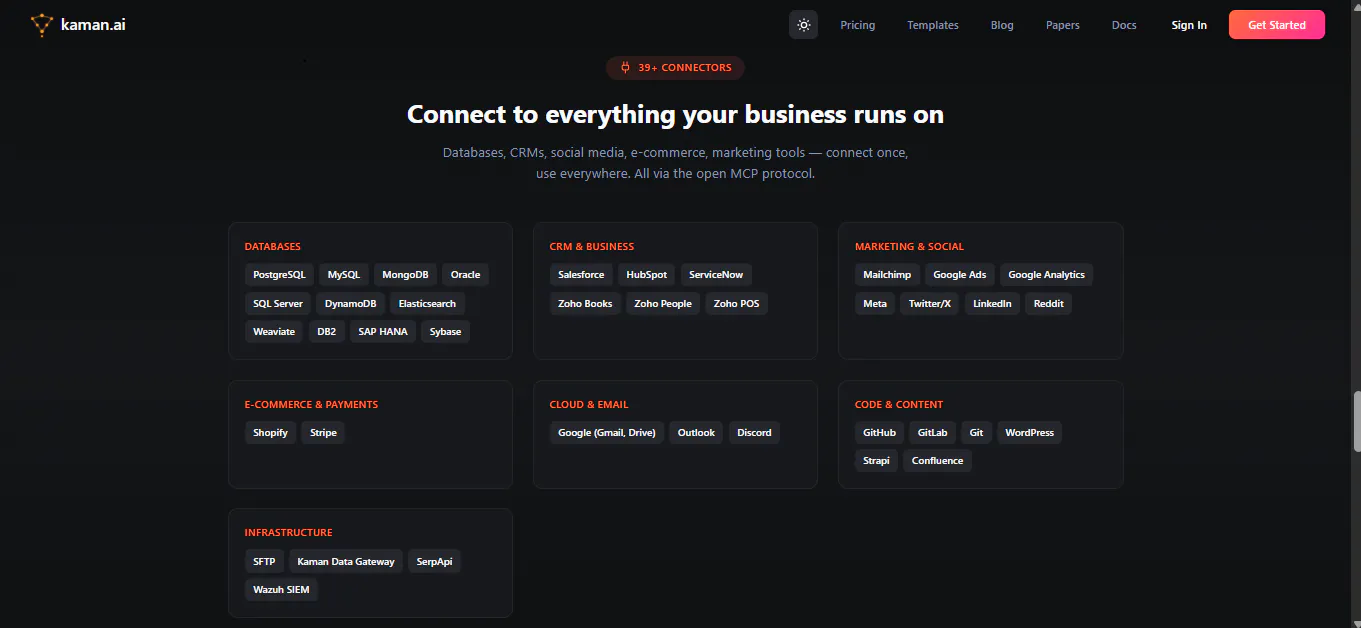Click the Salesforce connector
The height and width of the screenshot is (628, 1361).
[581, 275]
